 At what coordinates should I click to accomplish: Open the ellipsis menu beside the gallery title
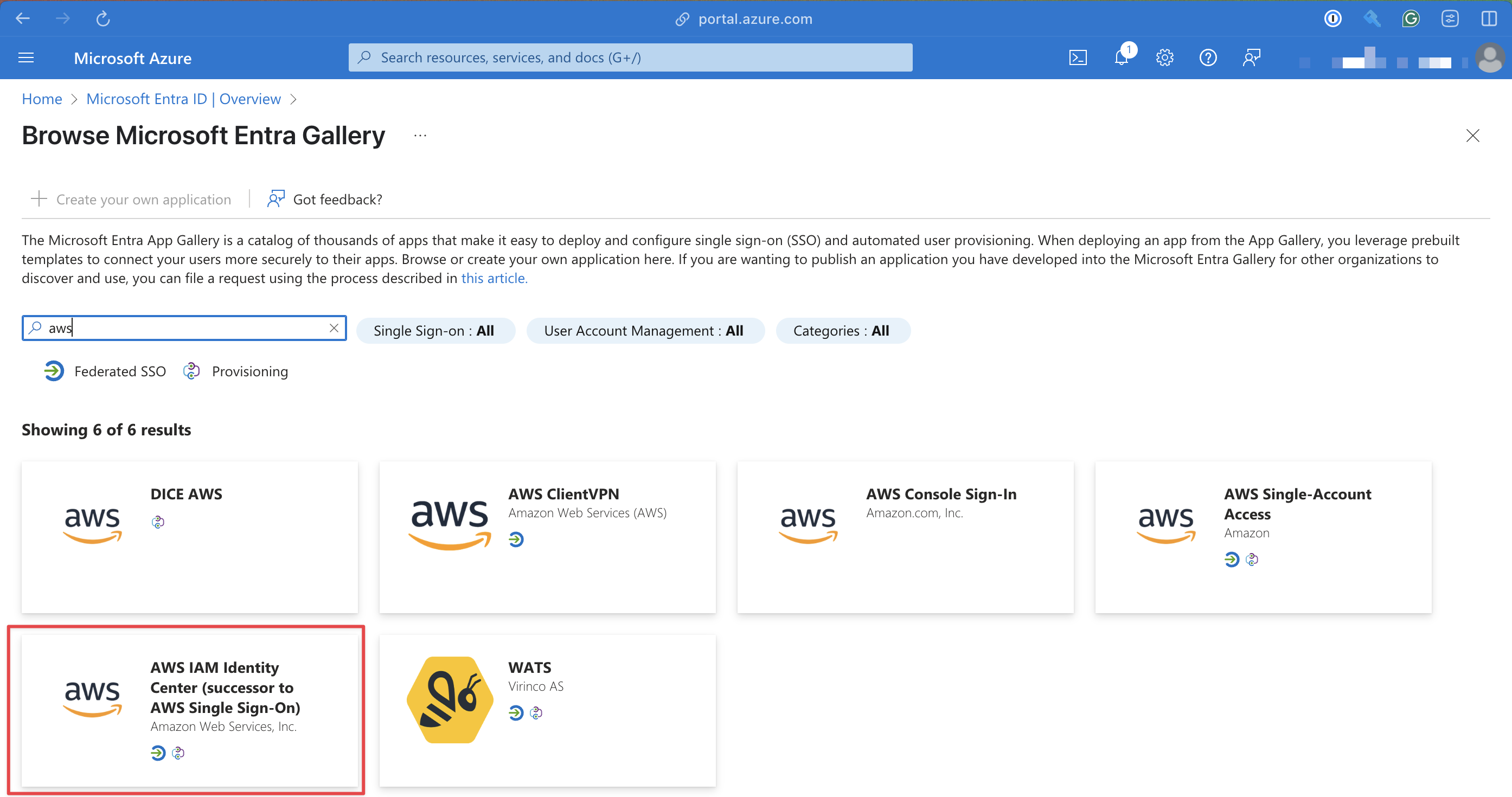pyautogui.click(x=420, y=136)
